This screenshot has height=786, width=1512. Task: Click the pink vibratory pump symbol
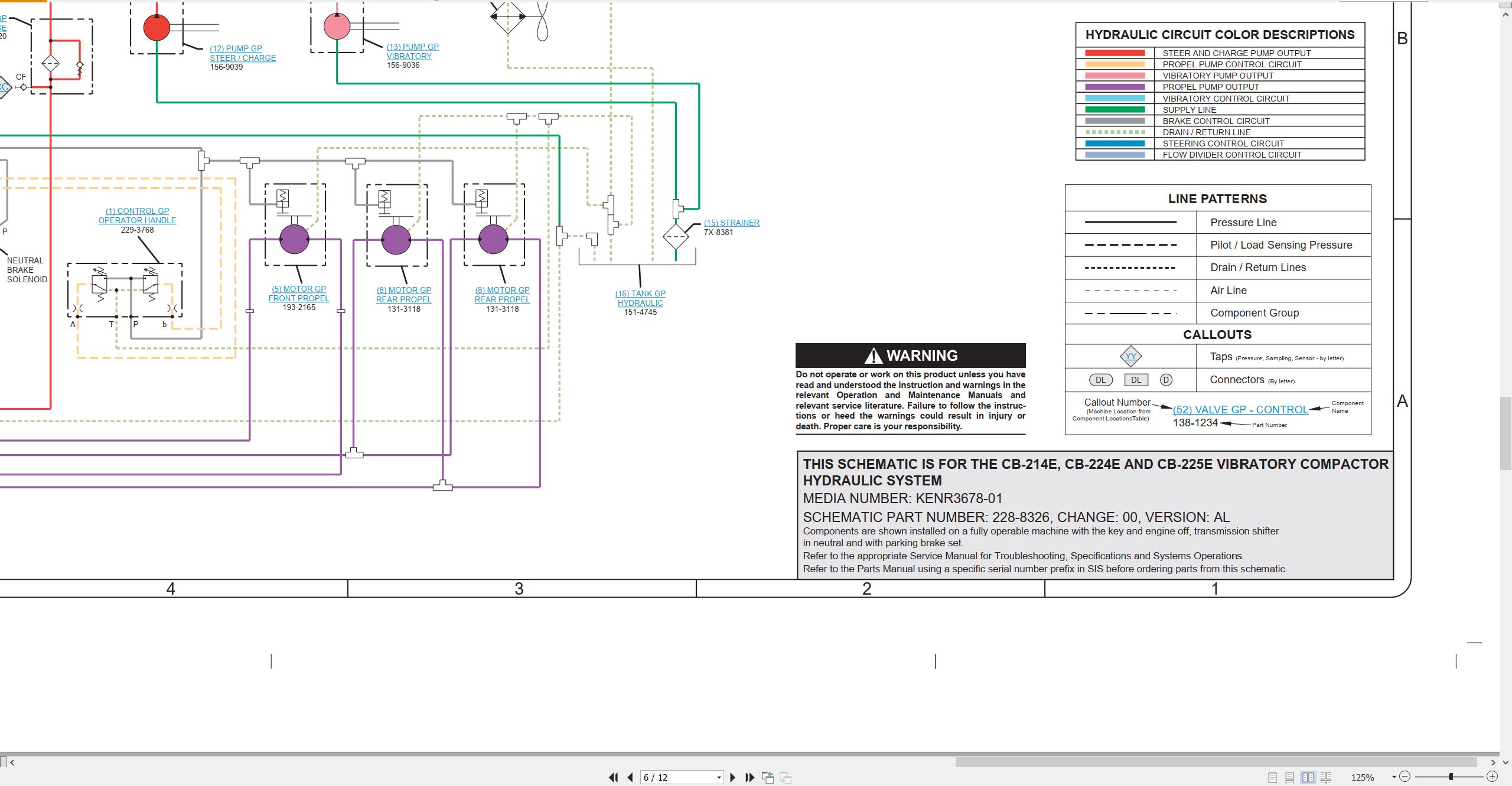[337, 26]
